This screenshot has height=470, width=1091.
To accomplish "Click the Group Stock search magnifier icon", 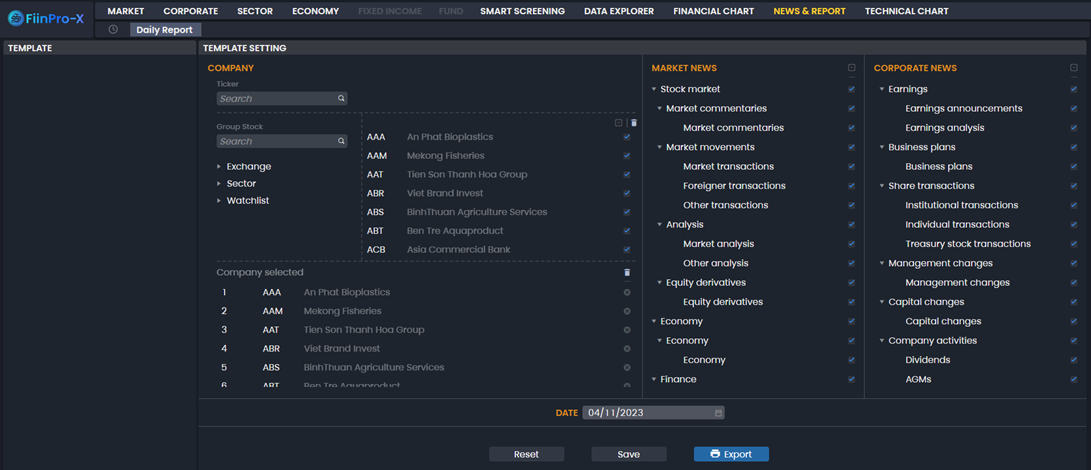I will tap(341, 141).
